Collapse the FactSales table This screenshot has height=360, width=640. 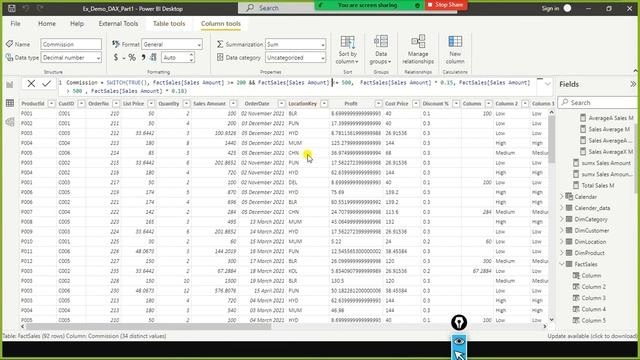[x=562, y=264]
